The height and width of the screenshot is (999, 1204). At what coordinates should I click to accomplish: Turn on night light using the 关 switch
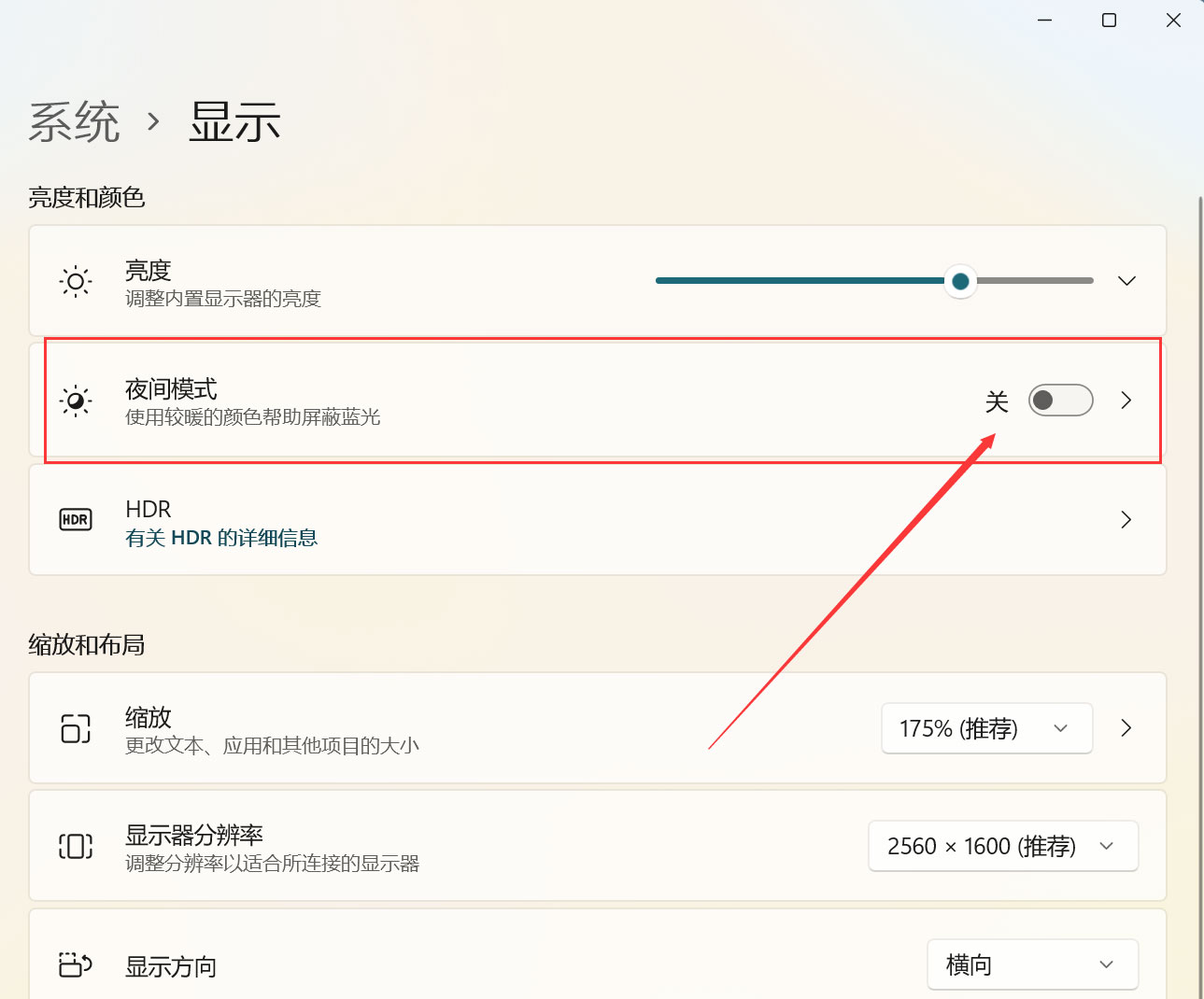pos(1060,401)
